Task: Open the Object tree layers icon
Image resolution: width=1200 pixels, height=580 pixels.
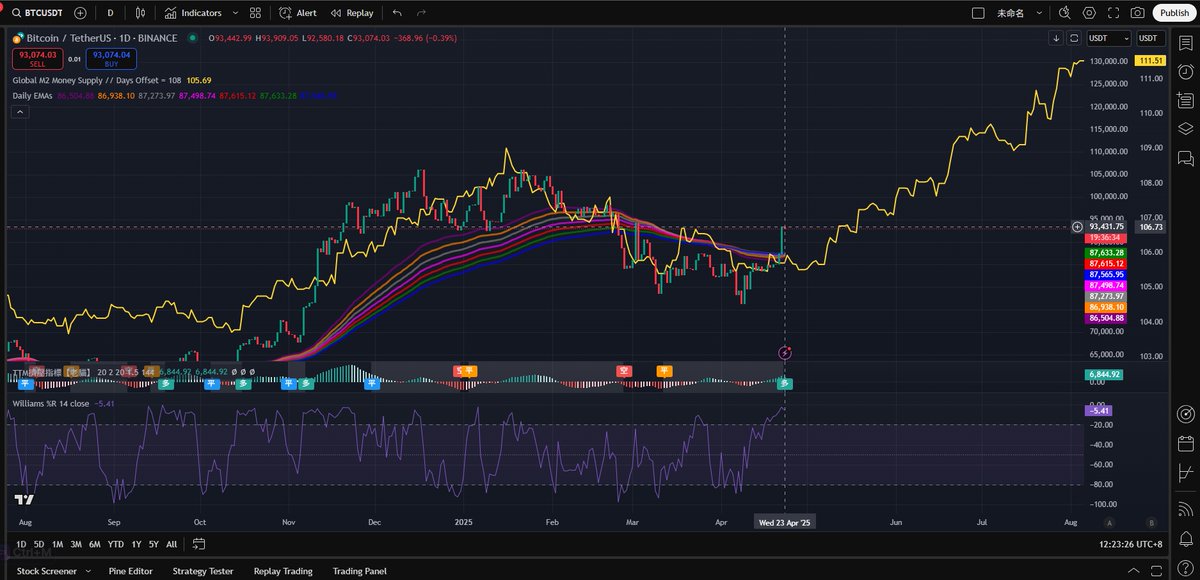Action: tap(1186, 129)
